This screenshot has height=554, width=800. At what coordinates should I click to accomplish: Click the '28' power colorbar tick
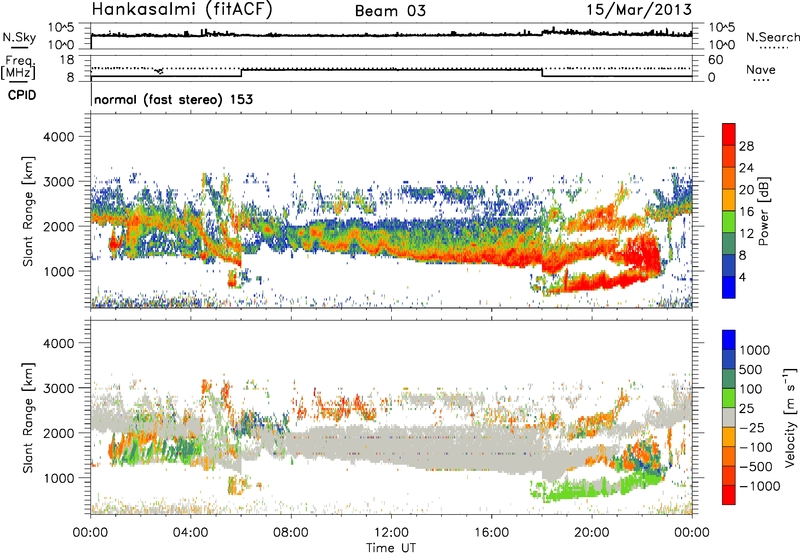click(746, 146)
